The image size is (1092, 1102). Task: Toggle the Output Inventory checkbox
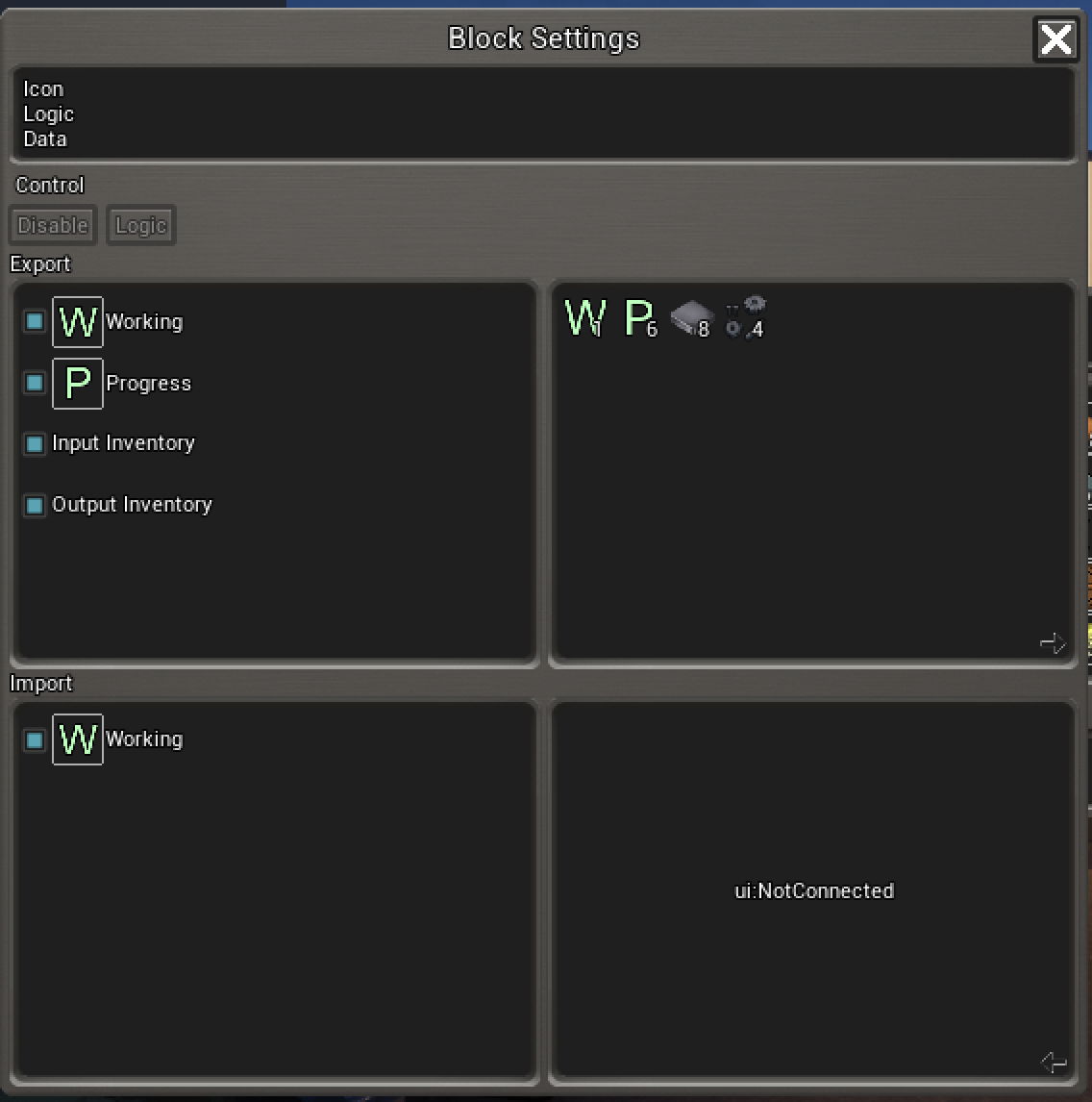click(35, 505)
